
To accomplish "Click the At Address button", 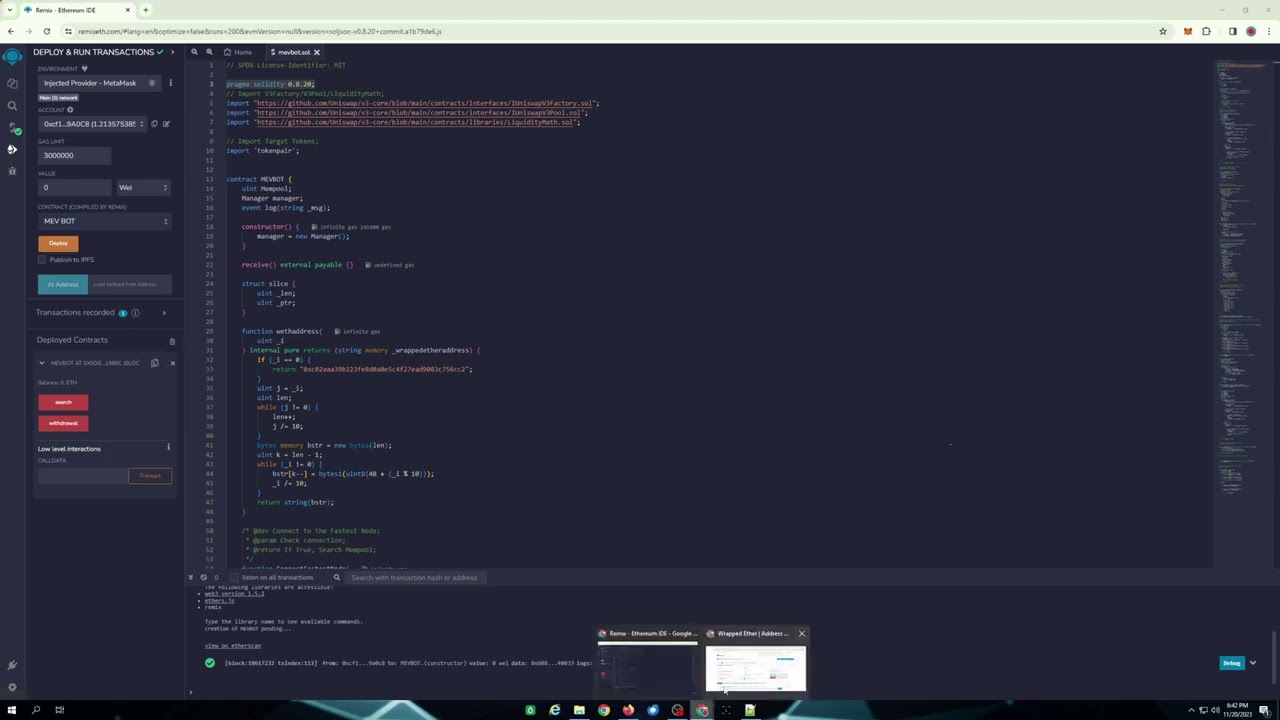I will click(62, 284).
